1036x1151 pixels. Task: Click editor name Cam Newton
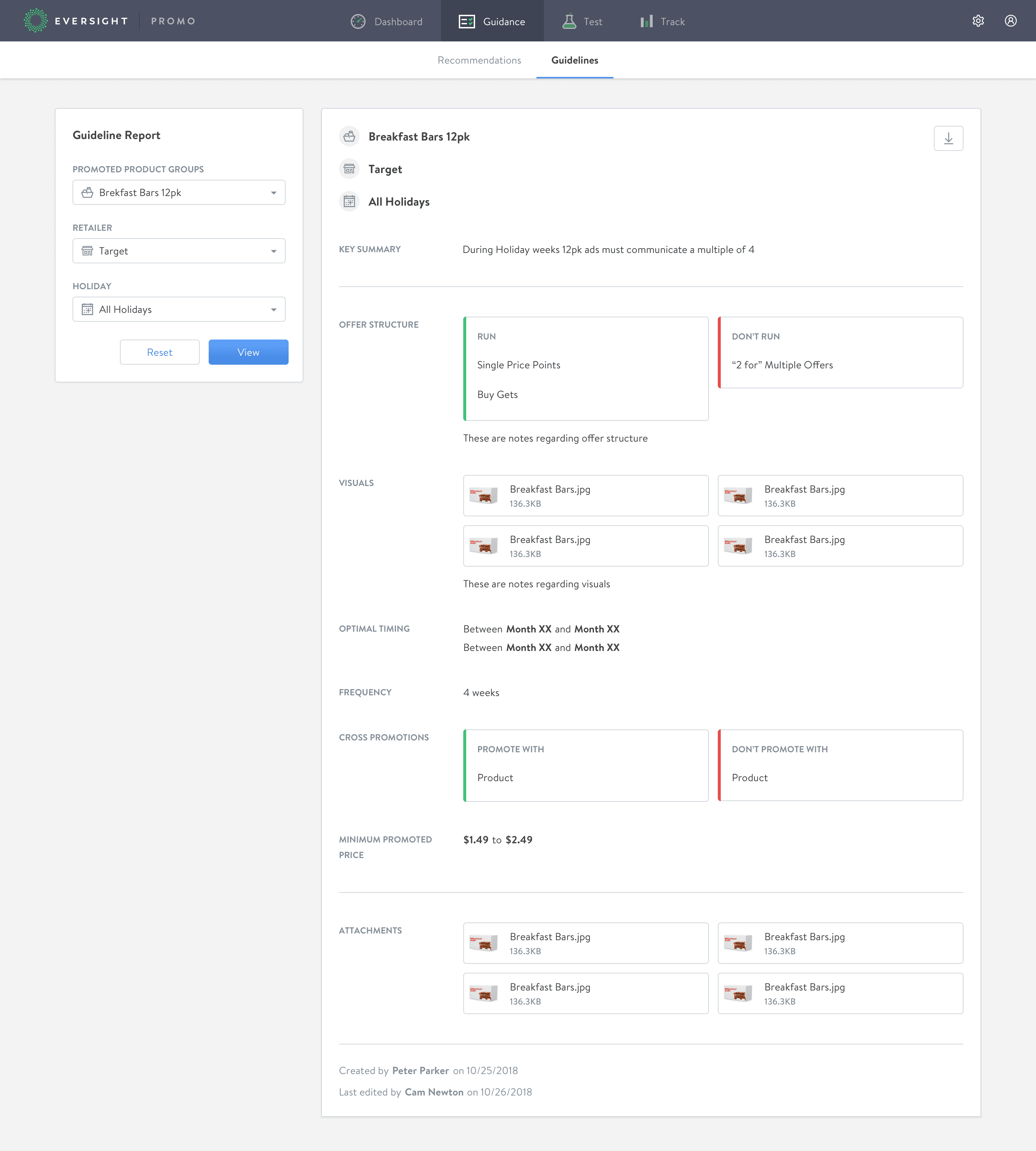click(434, 1092)
